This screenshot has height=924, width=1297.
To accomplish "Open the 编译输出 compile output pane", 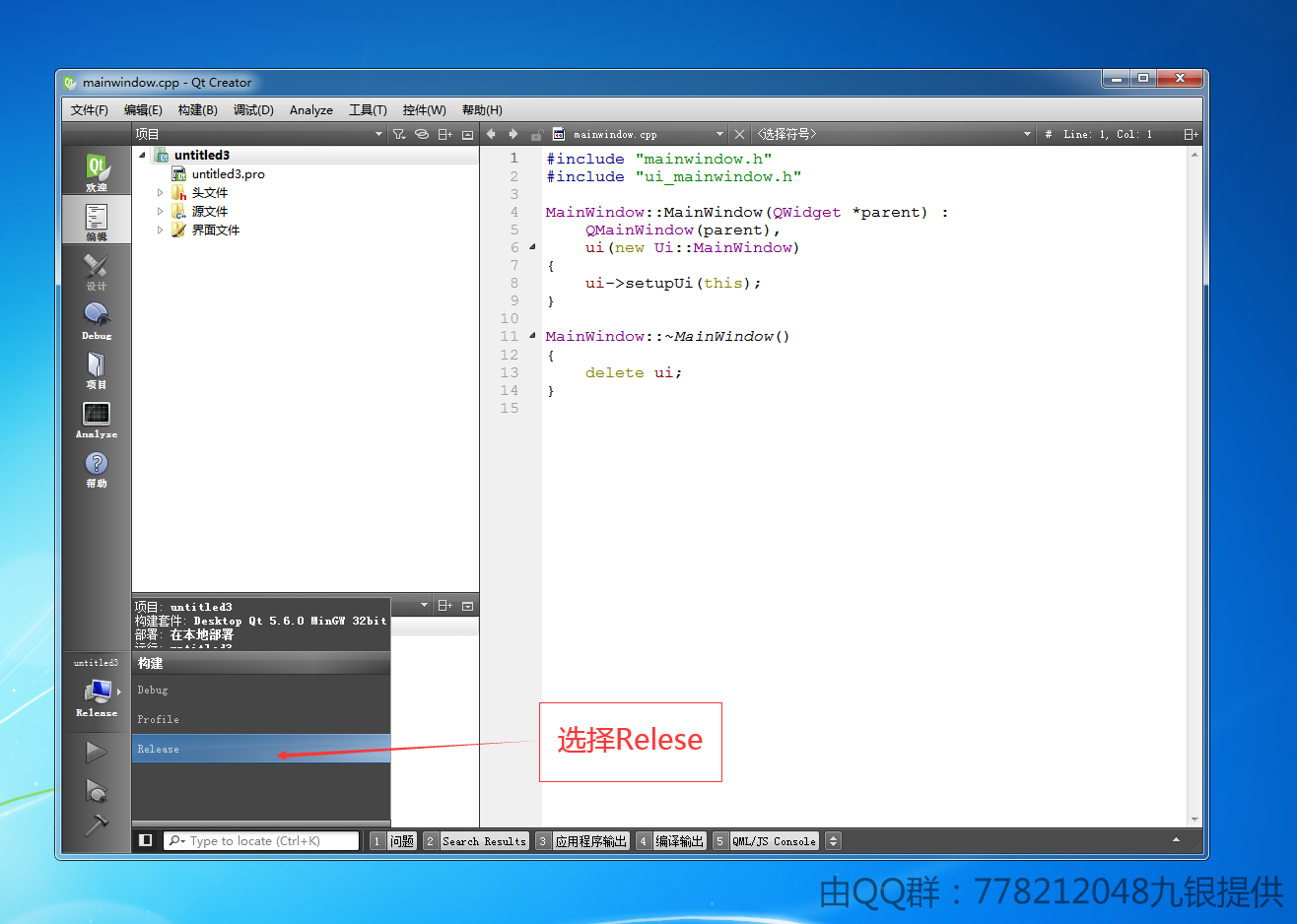I will click(x=671, y=840).
